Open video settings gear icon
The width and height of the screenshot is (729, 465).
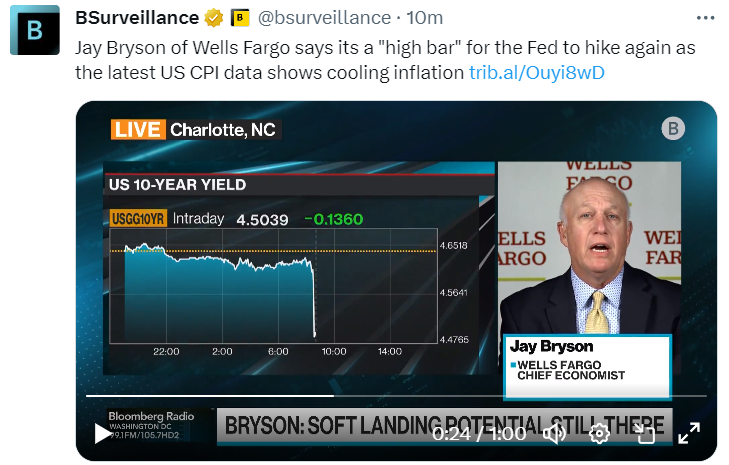pos(599,433)
